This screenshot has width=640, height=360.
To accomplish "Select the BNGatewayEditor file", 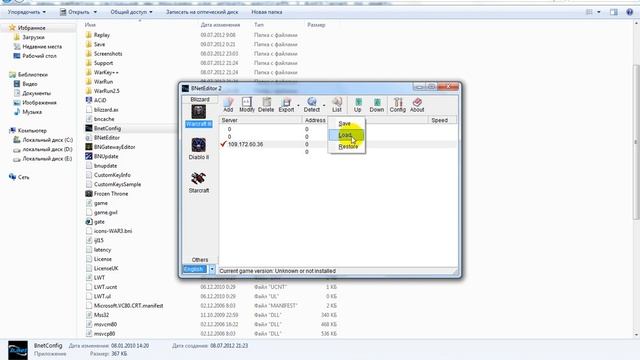I will 114,147.
